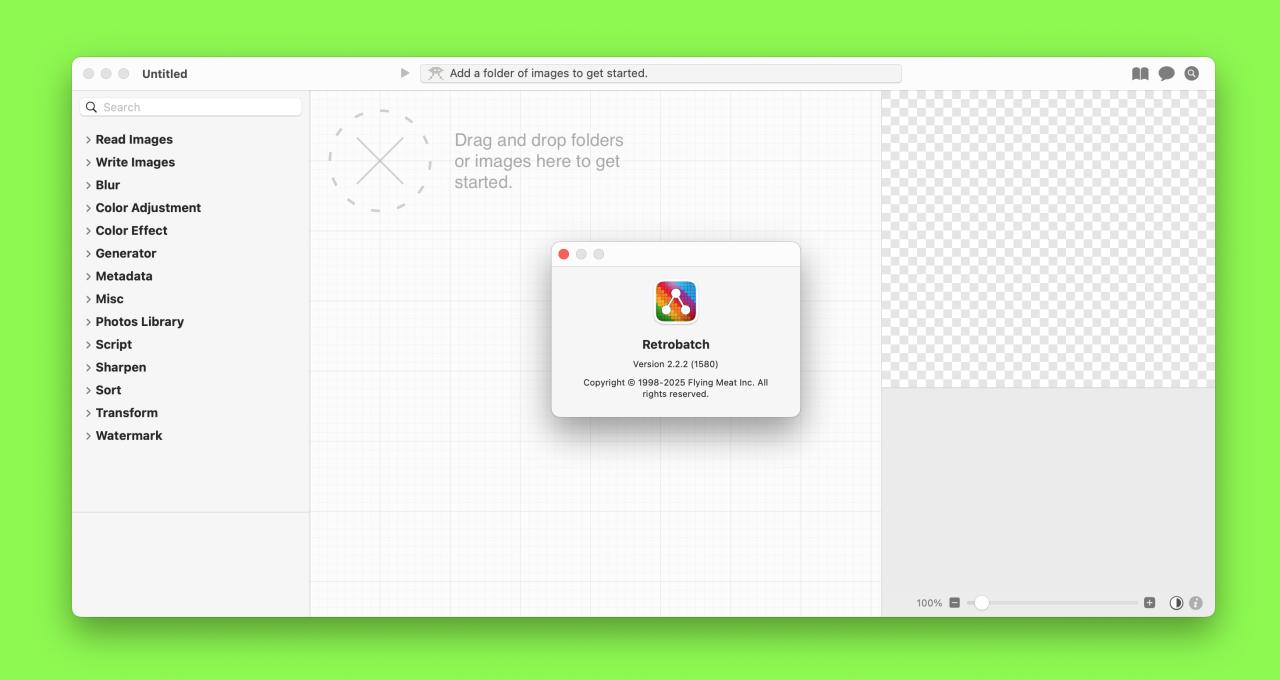Expand the Metadata category

pos(88,276)
